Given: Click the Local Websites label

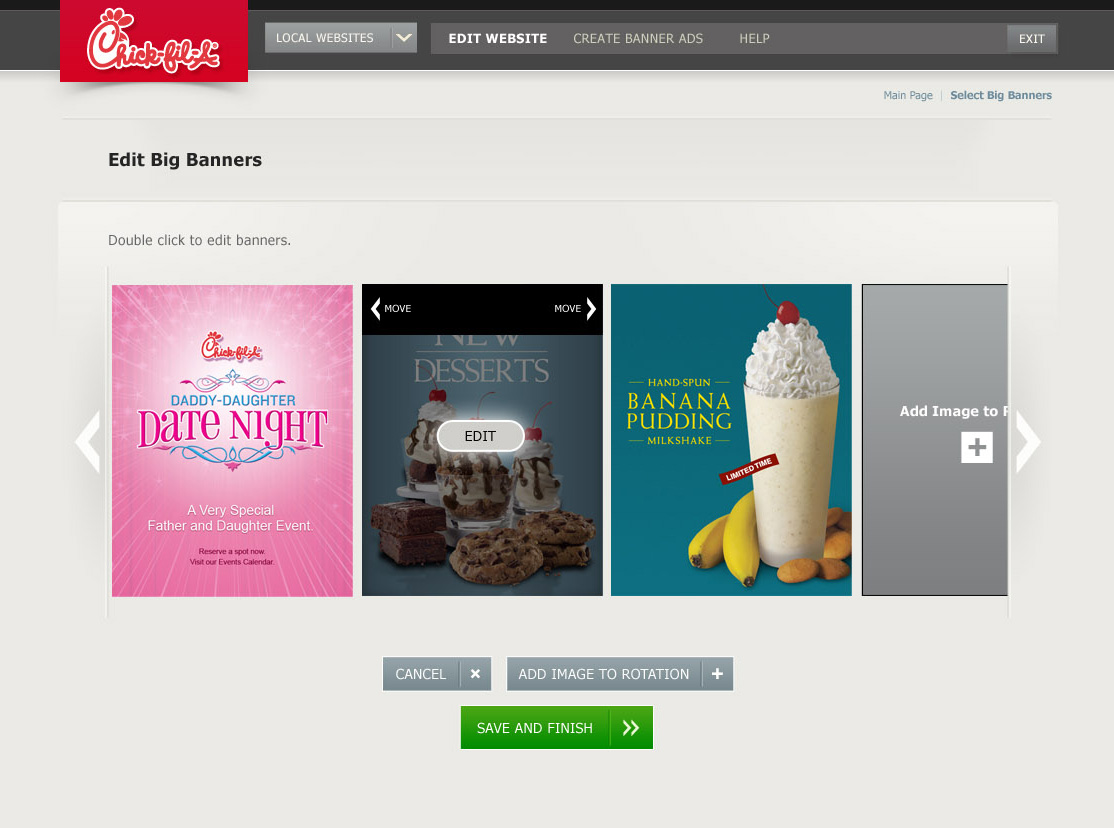Looking at the screenshot, I should [325, 38].
